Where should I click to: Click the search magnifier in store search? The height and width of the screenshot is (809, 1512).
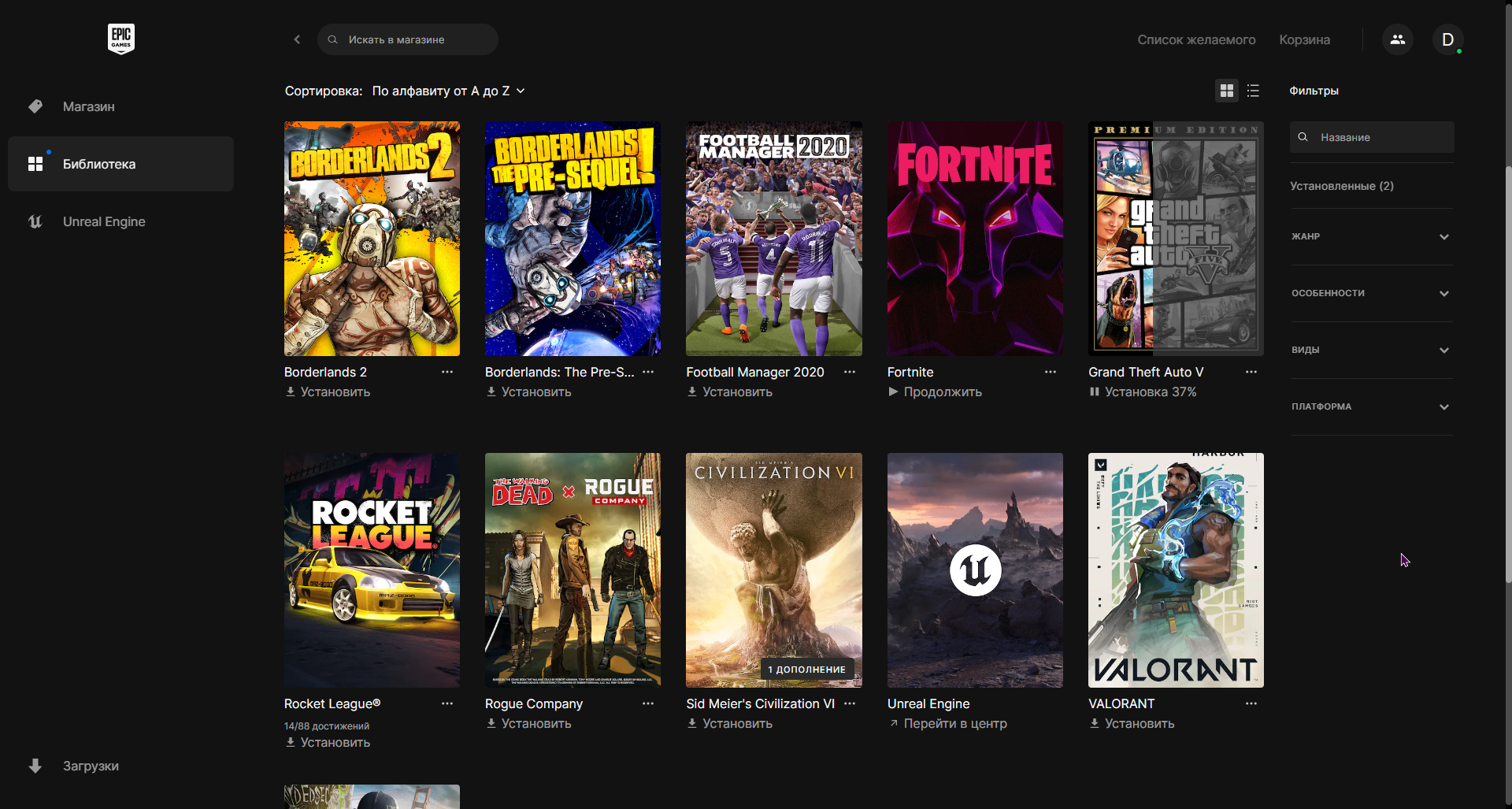[333, 39]
